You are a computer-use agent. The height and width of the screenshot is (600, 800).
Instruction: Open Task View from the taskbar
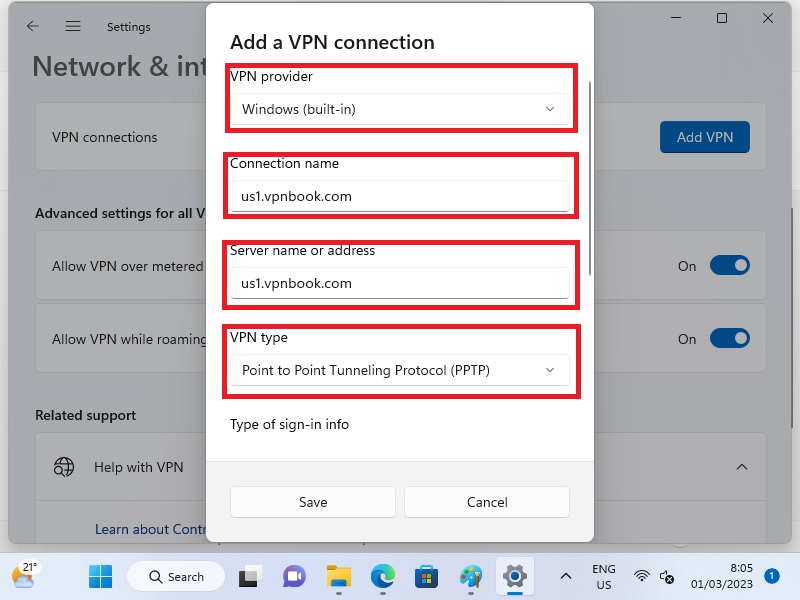249,577
